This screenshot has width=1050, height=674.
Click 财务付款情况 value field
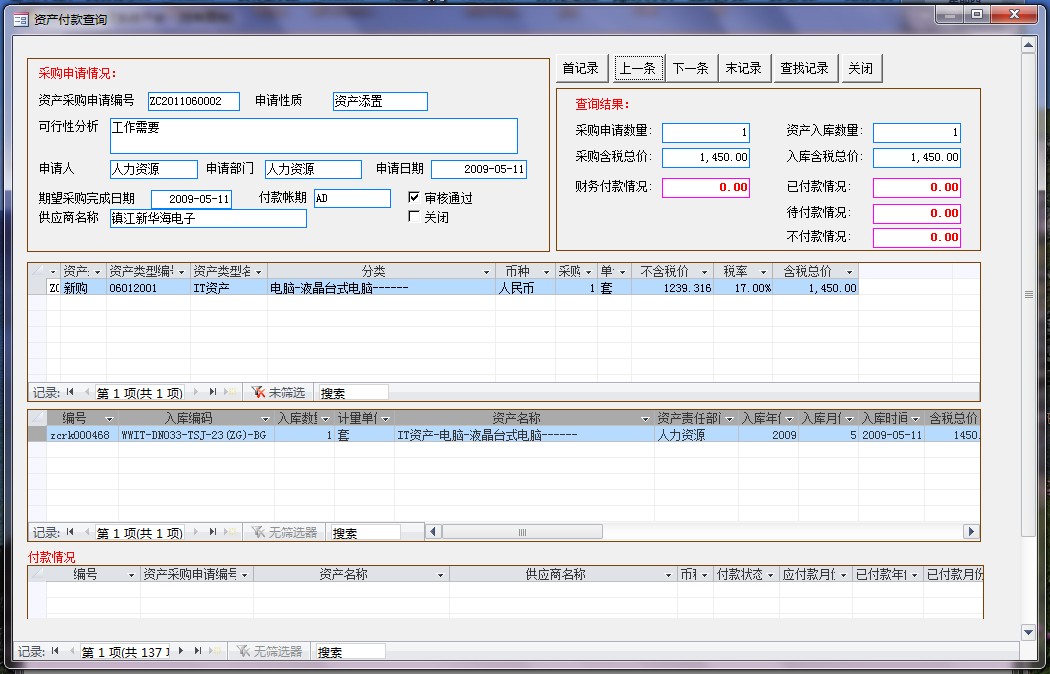point(706,187)
